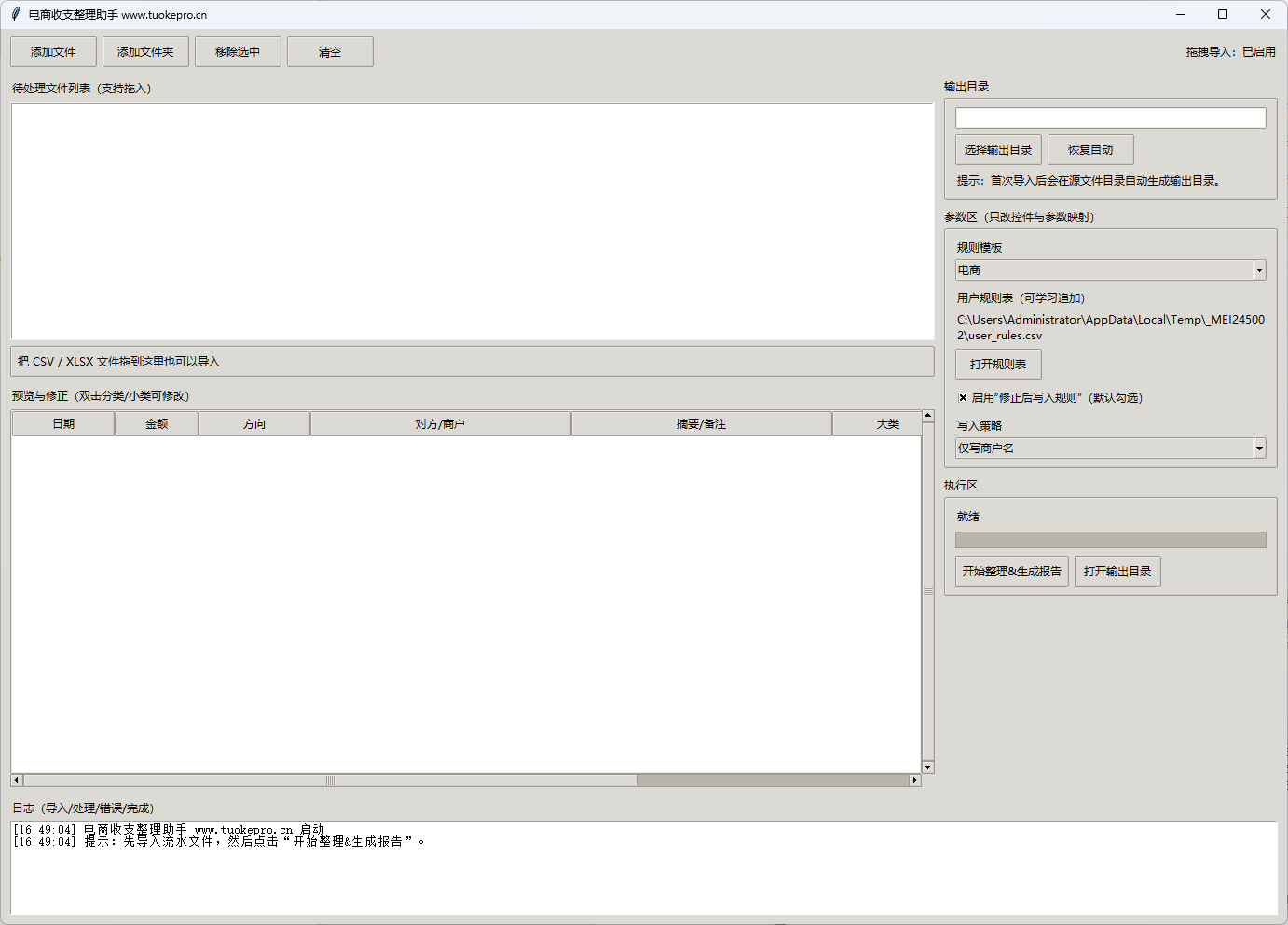This screenshot has height=925, width=1288.
Task: Click the 方向 column header
Action: click(x=254, y=424)
